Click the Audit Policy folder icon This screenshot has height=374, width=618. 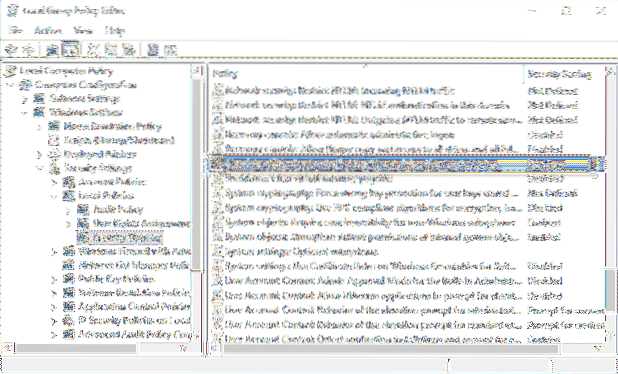click(x=83, y=210)
